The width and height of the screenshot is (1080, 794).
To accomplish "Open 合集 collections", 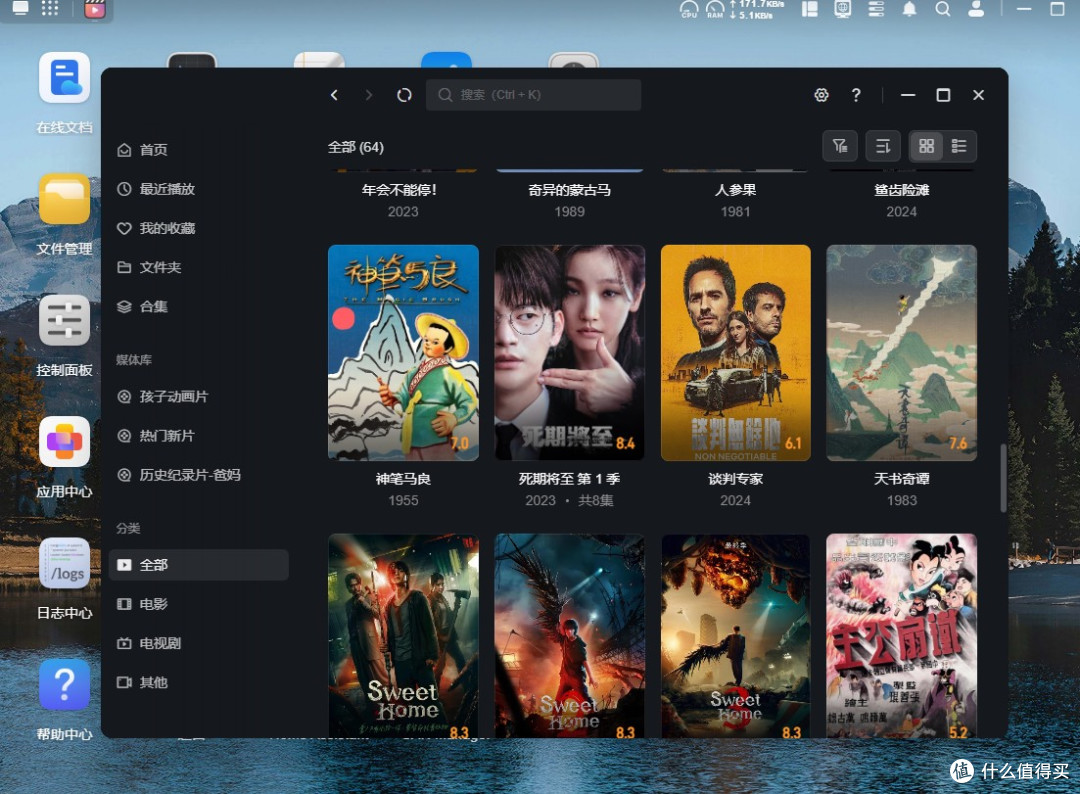I will 198,306.
